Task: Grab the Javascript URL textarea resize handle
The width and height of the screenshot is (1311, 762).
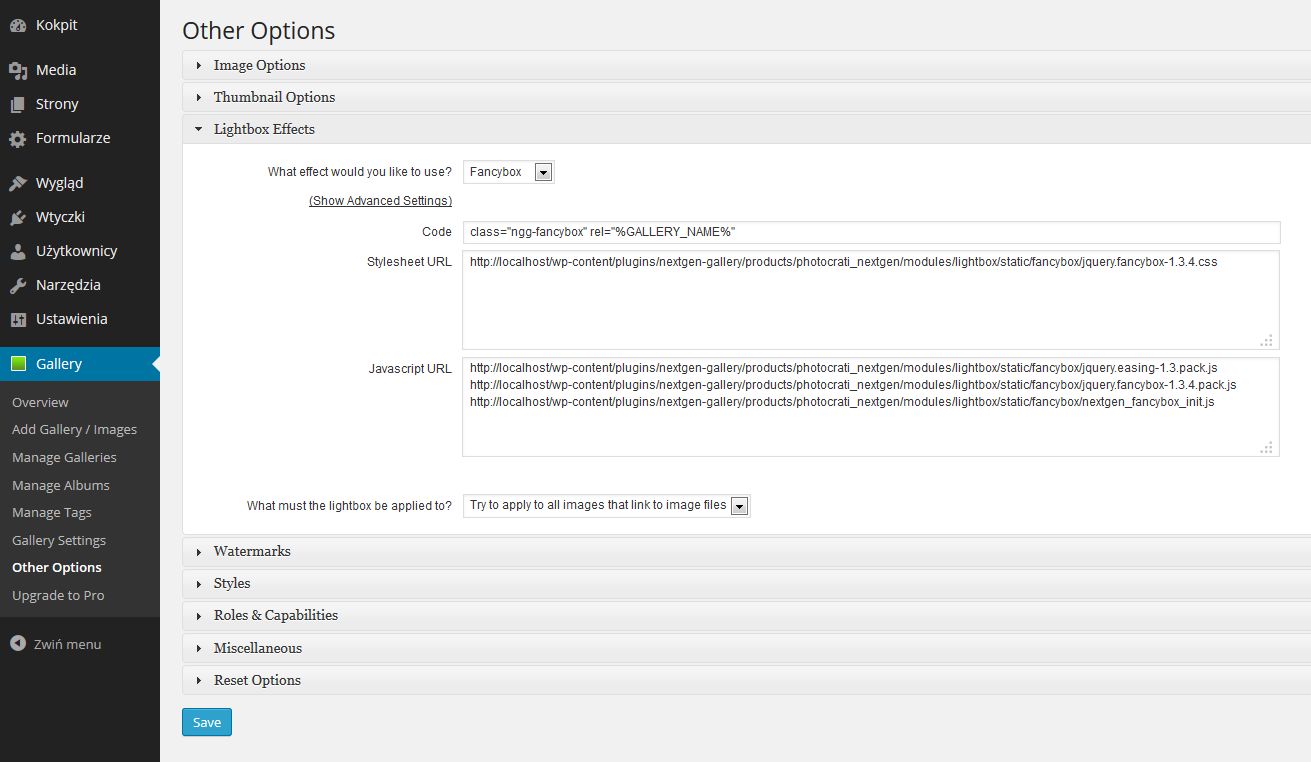Action: click(x=1267, y=448)
